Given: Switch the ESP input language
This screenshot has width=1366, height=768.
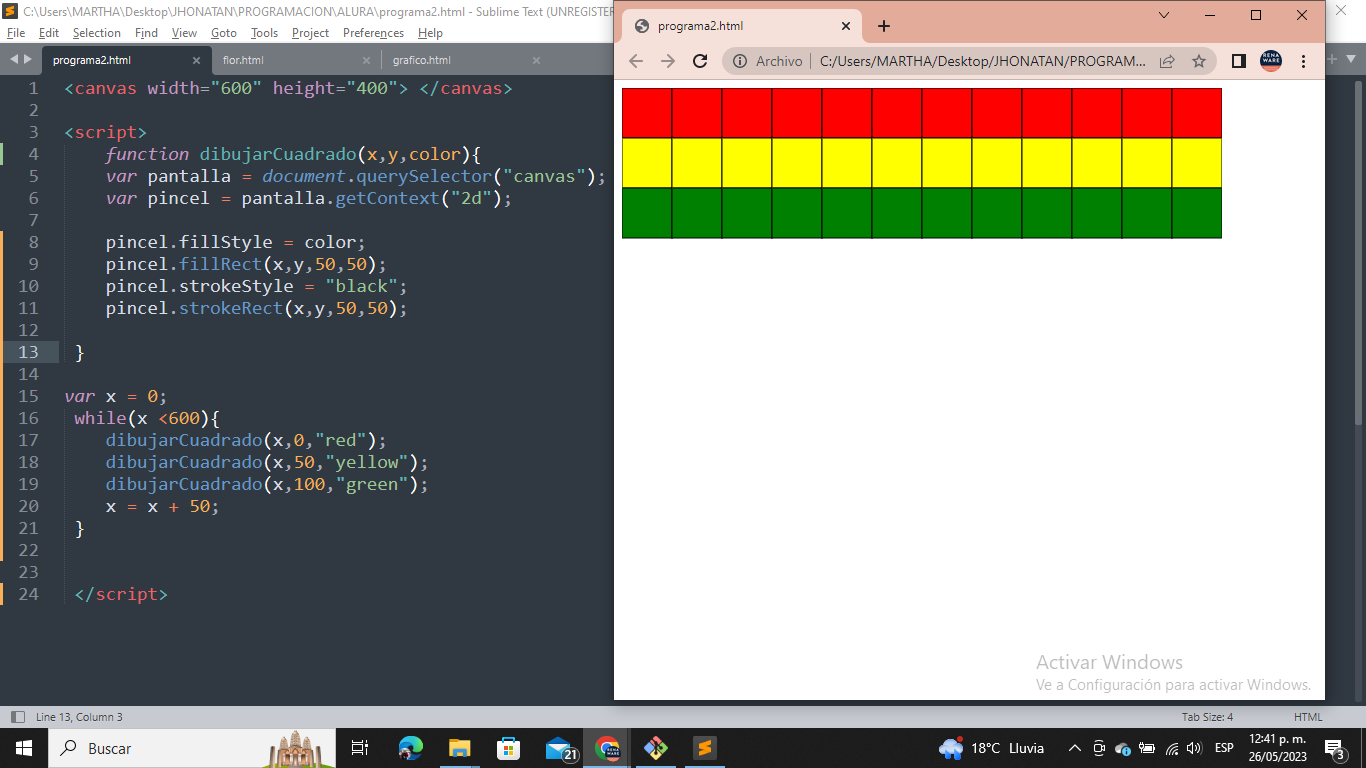Looking at the screenshot, I should click(x=1224, y=748).
